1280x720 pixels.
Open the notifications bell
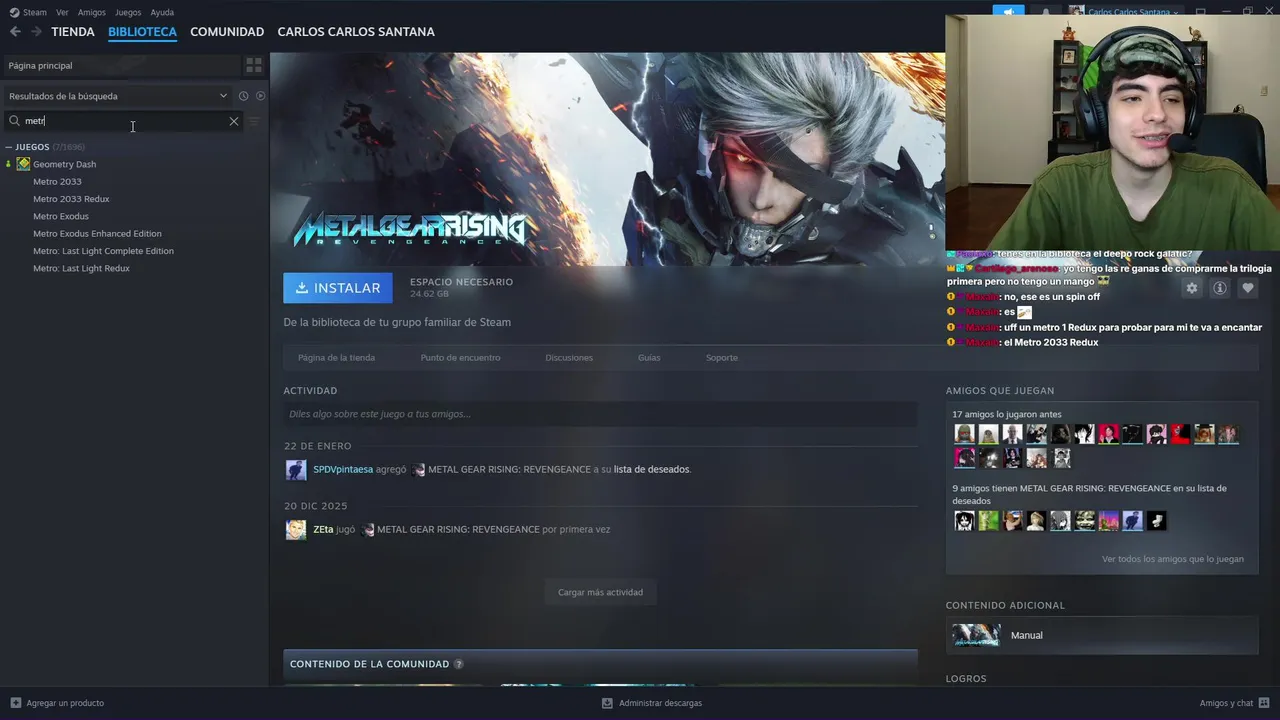click(1046, 12)
